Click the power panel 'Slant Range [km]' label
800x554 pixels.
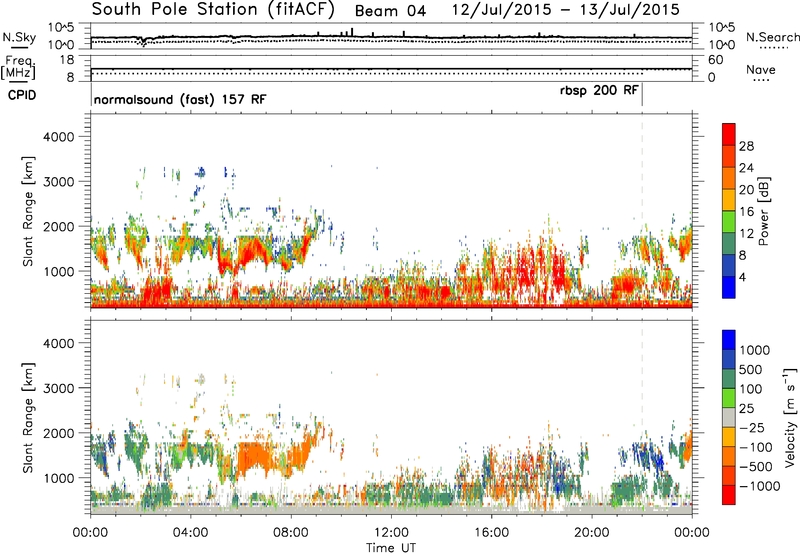[x=28, y=211]
